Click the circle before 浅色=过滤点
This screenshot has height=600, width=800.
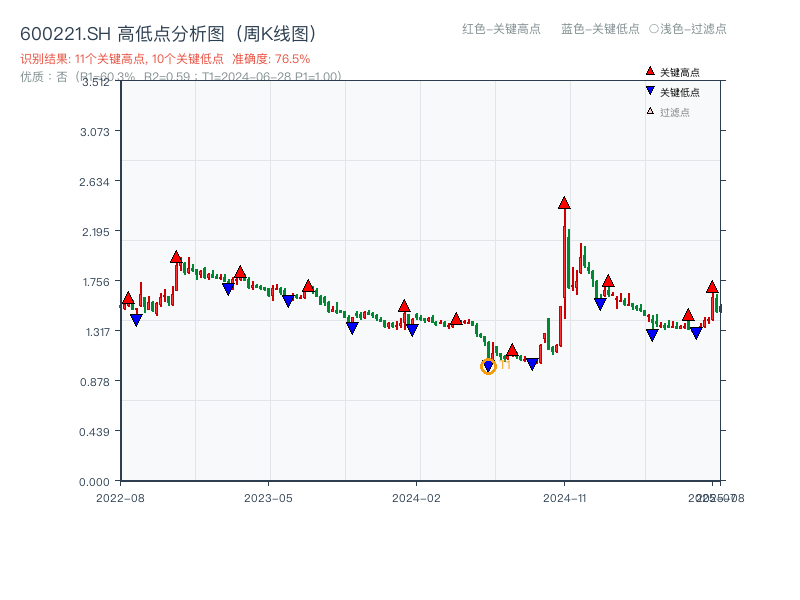click(654, 29)
